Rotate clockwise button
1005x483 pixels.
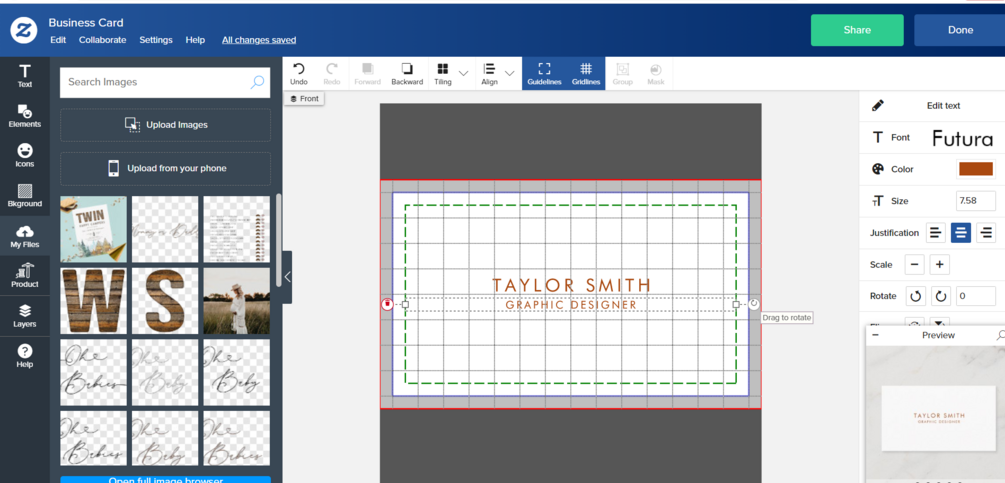[941, 296]
